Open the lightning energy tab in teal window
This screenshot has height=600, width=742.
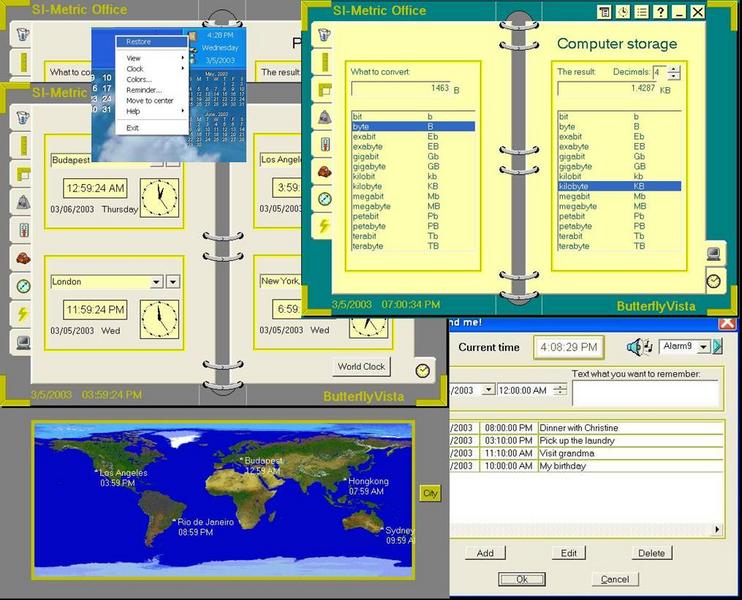point(325,226)
